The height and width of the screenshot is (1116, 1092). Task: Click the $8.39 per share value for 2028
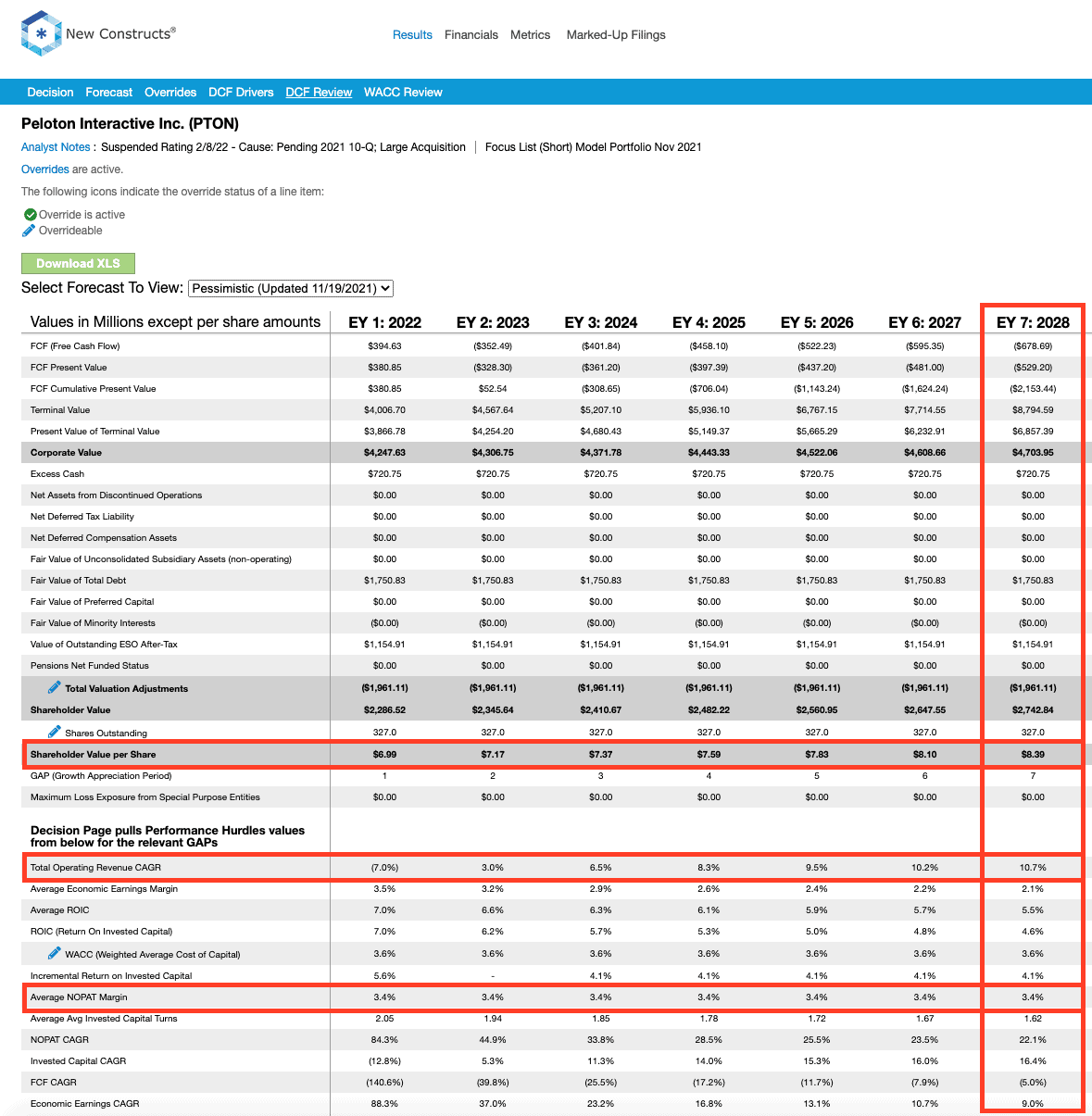click(1033, 754)
